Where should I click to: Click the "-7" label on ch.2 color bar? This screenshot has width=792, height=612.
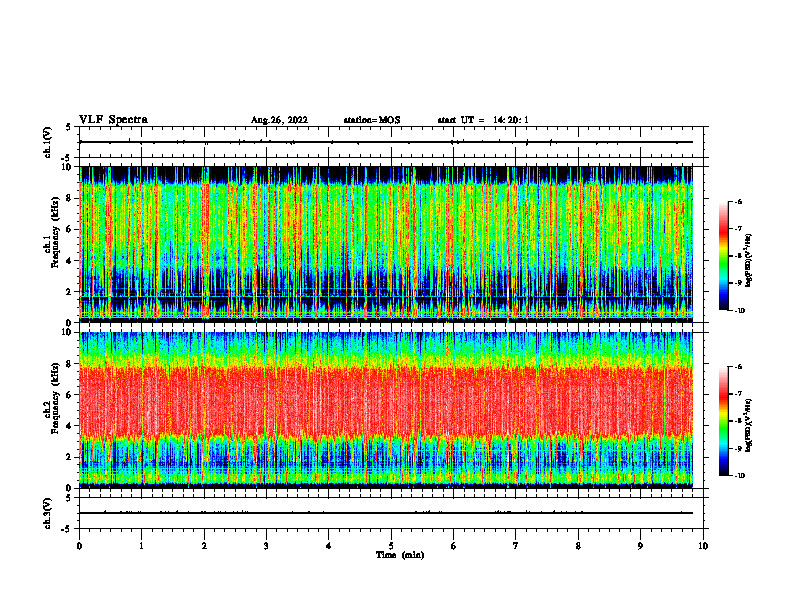point(739,394)
